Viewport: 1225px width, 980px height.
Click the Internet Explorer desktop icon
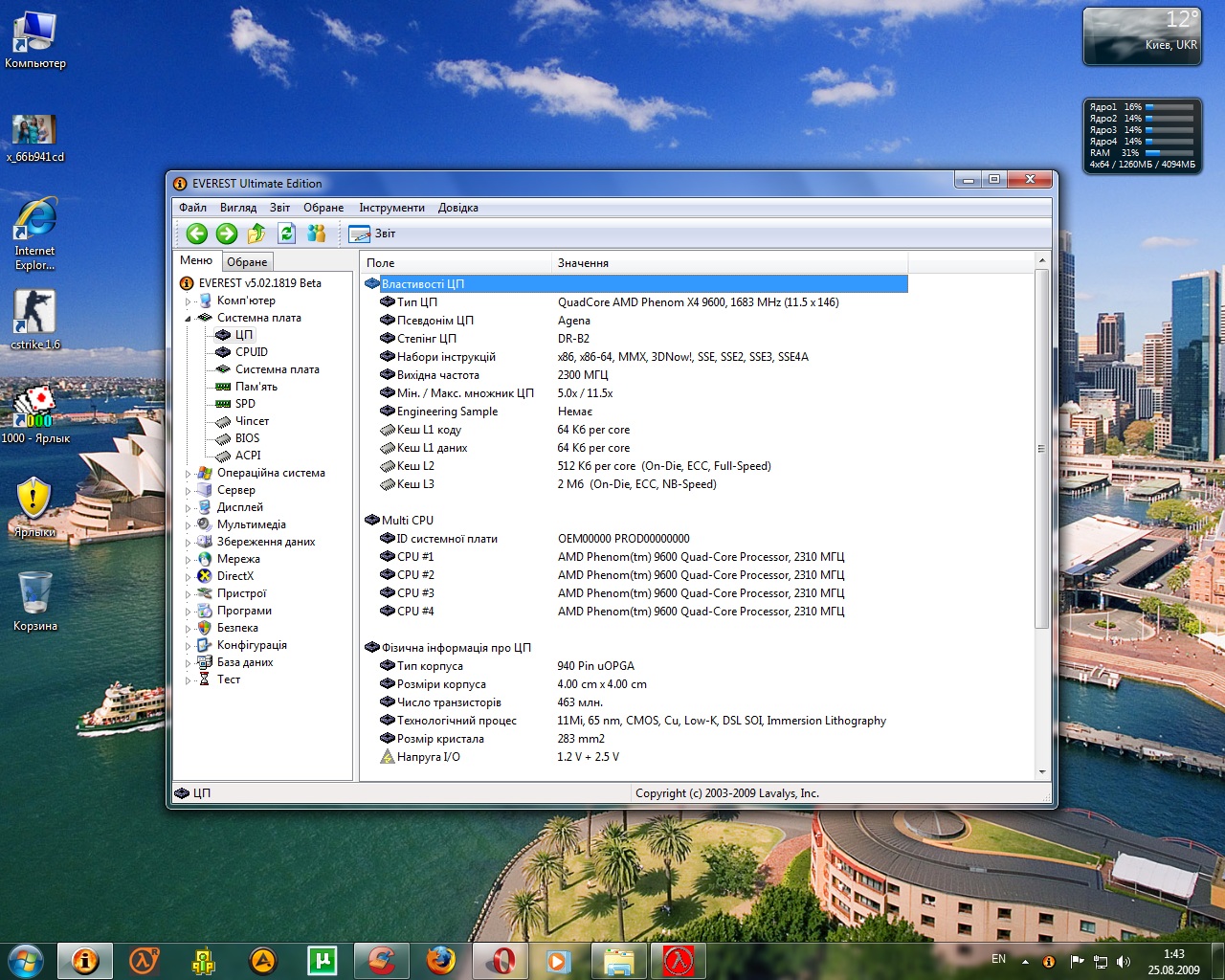35,234
